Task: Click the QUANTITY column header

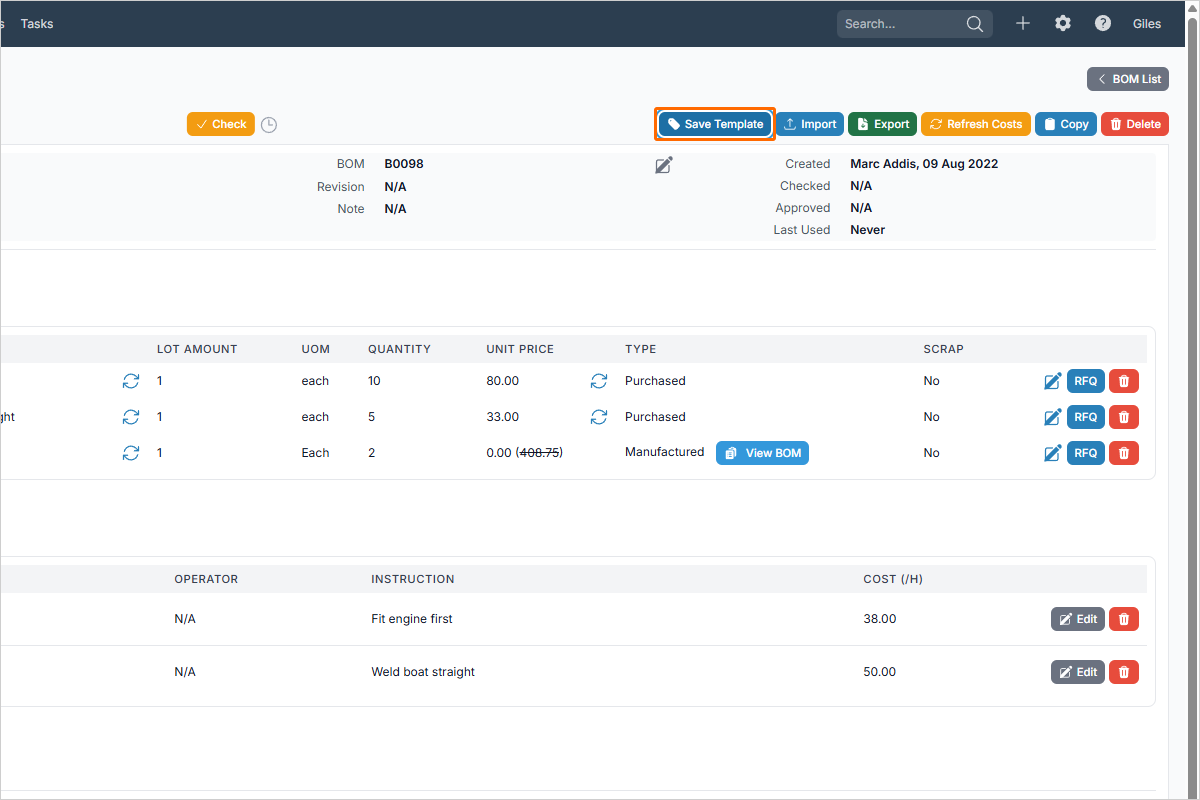Action: pyautogui.click(x=399, y=349)
